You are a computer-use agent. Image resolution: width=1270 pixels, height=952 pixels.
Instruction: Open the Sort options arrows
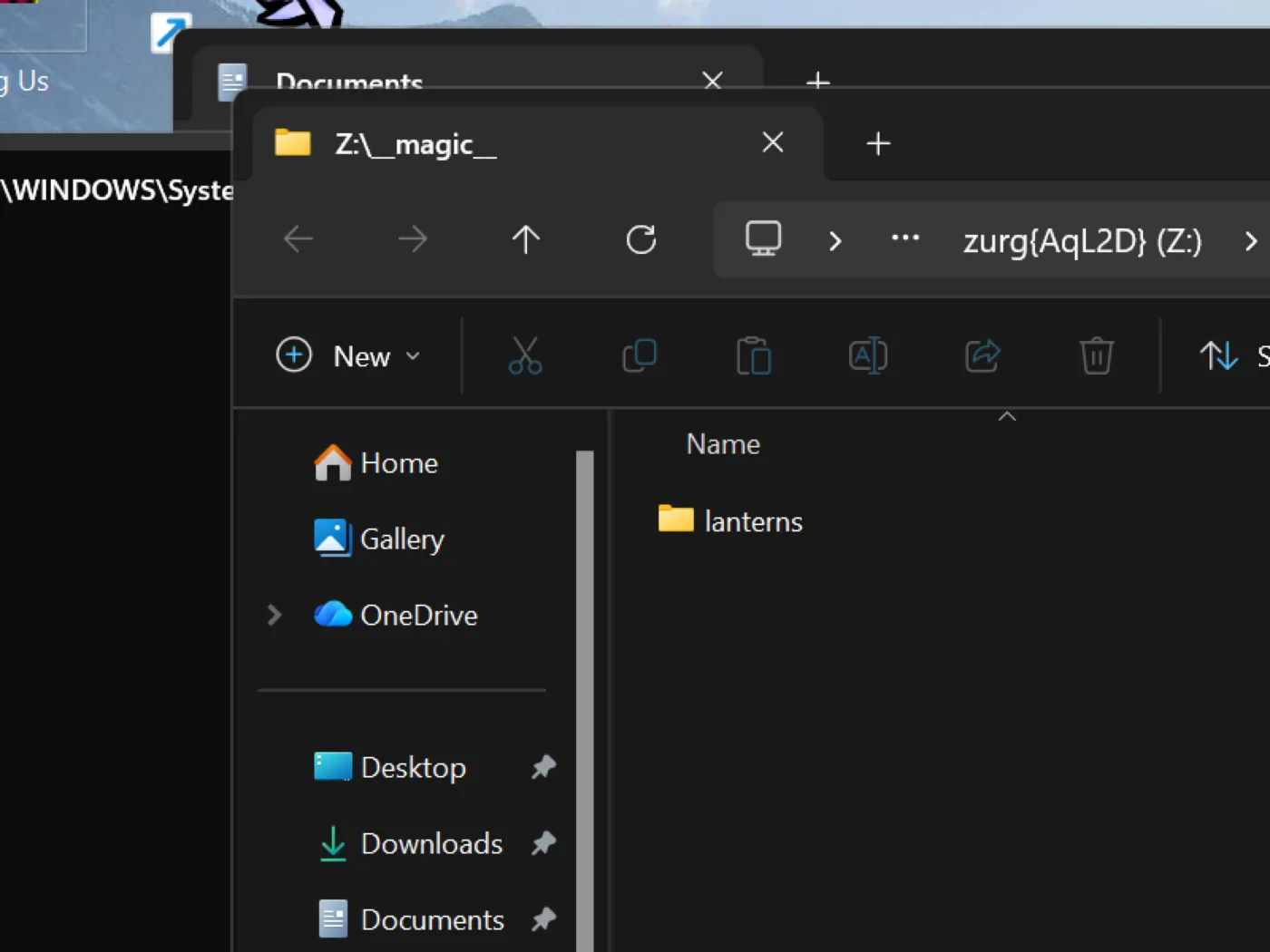point(1219,355)
